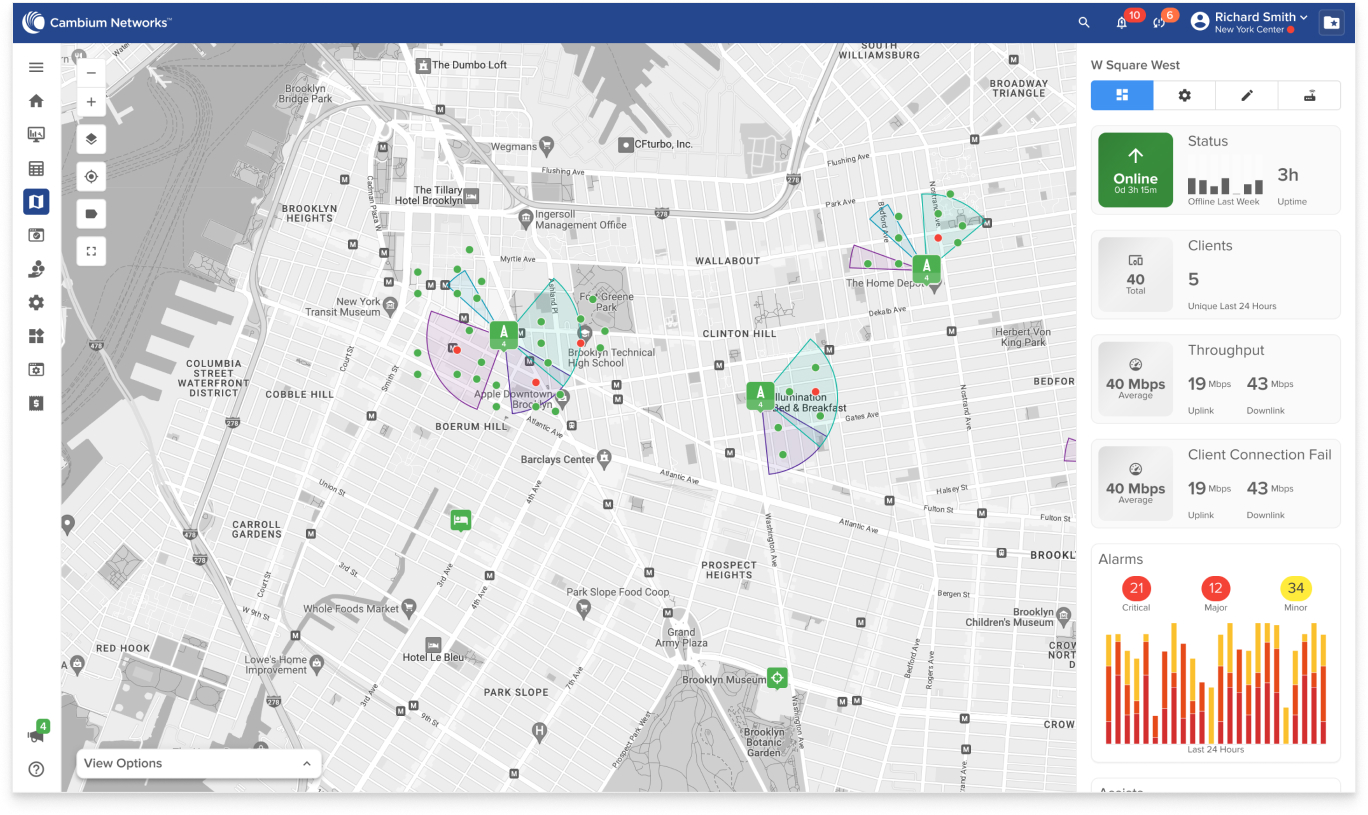Open search in the top header
Image resolution: width=1368 pixels, height=815 pixels.
click(x=1084, y=22)
